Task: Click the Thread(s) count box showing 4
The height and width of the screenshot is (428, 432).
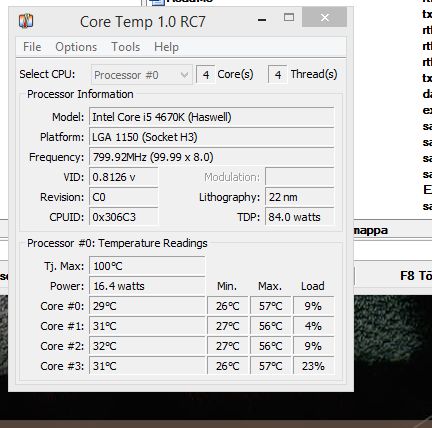Action: [x=278, y=74]
